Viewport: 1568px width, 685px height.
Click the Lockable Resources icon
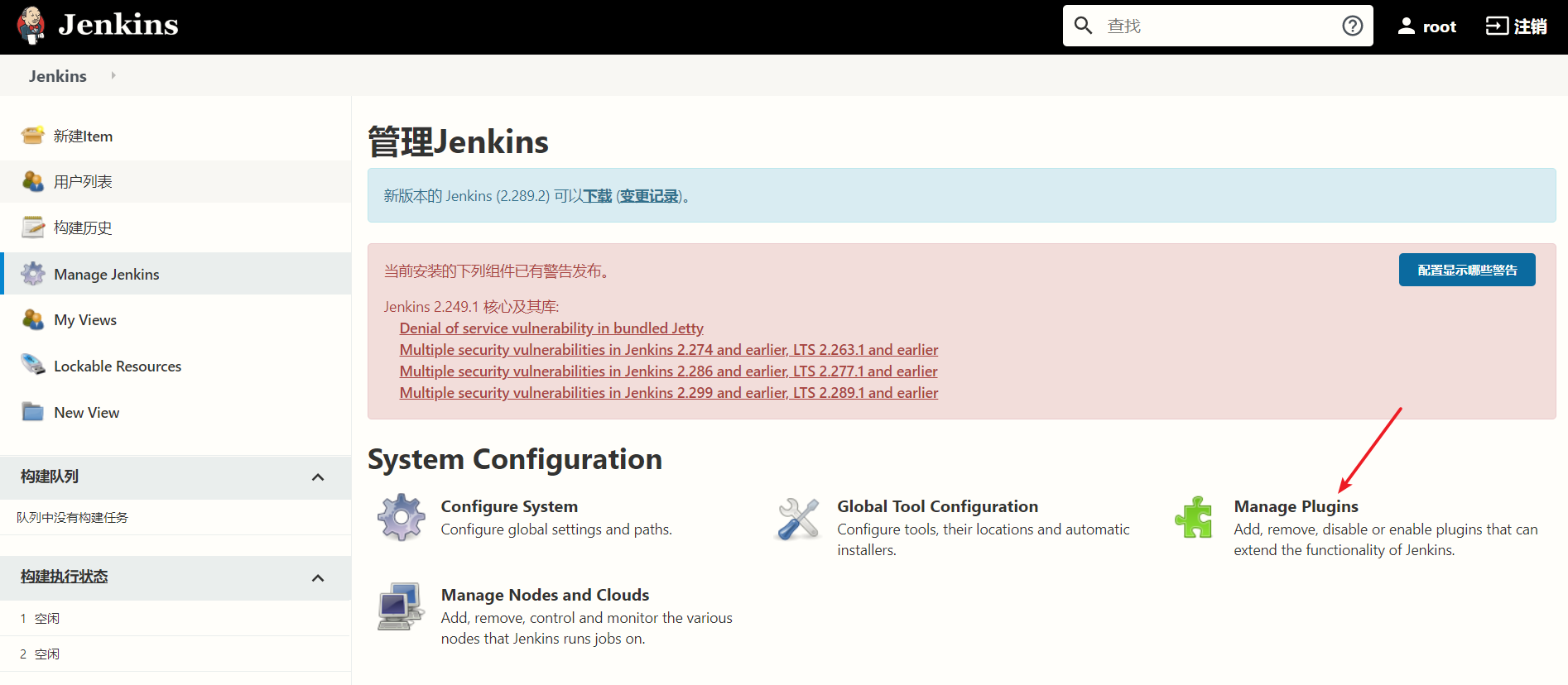(33, 366)
